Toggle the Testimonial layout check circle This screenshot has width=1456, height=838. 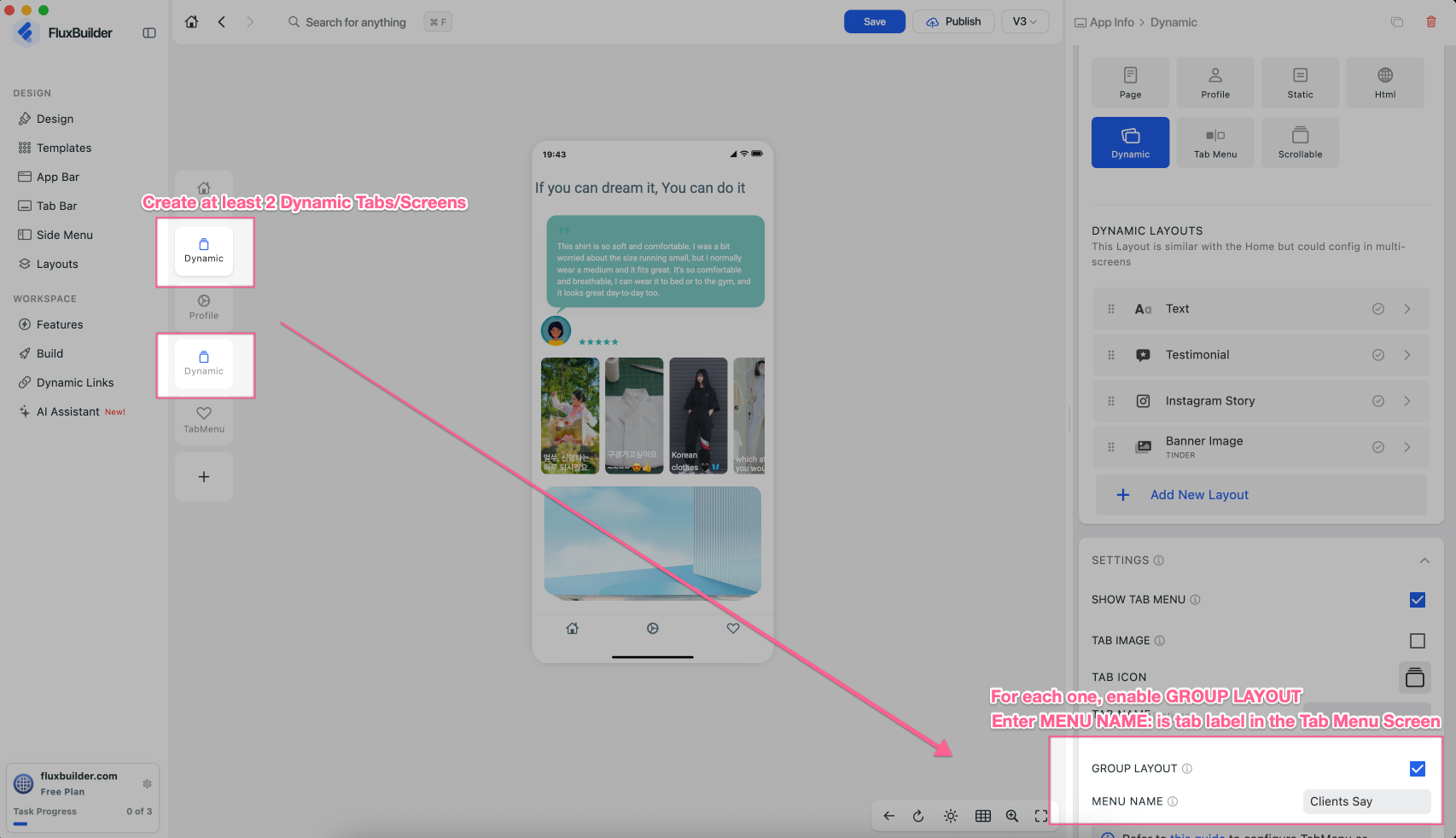pos(1378,355)
